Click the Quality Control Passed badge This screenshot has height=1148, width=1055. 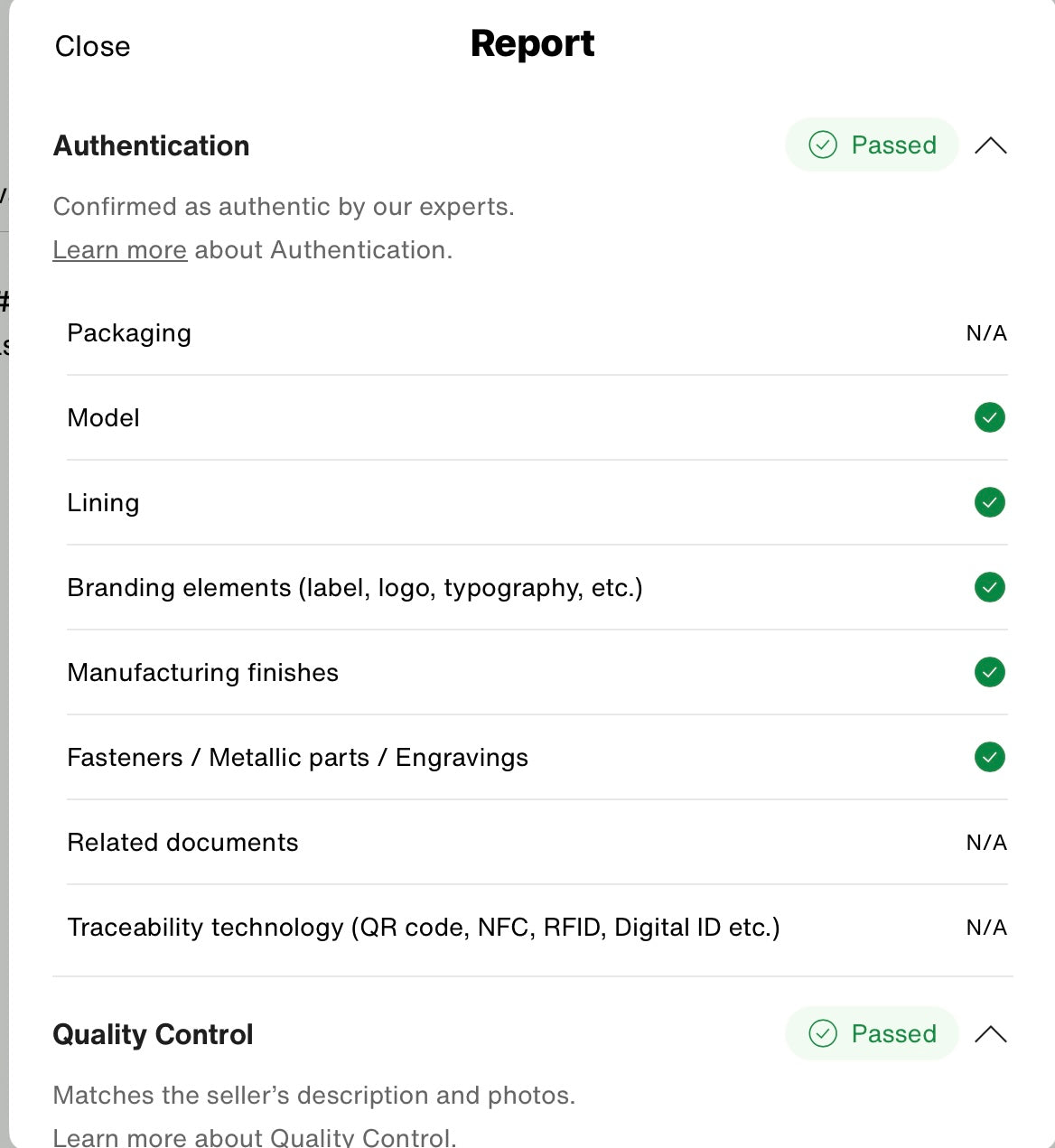872,1033
